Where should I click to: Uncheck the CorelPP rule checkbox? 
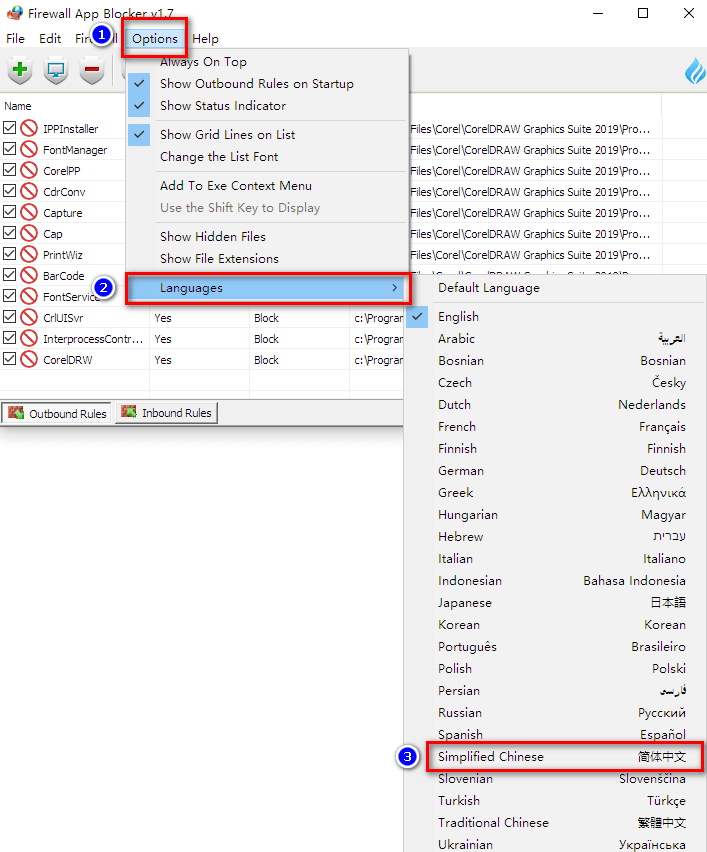click(x=9, y=170)
